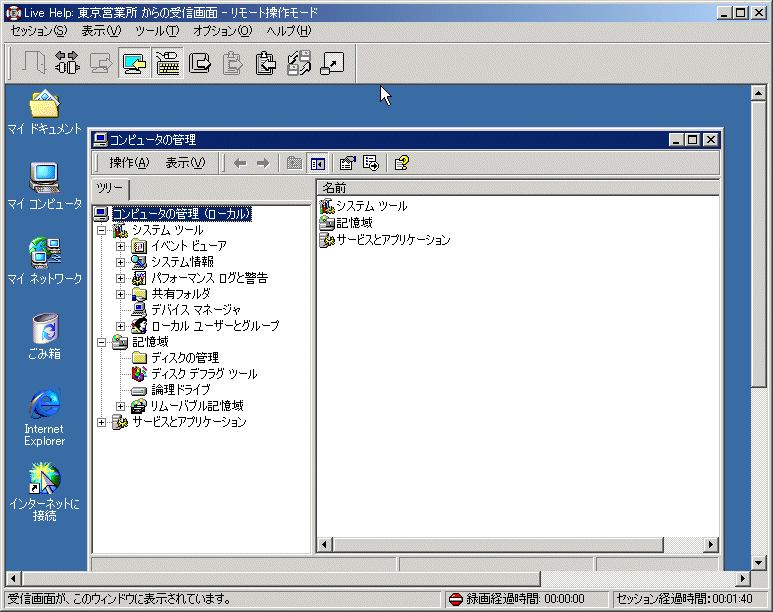
Task: Click the page with right arrow toolbar icon
Action: tap(200, 63)
